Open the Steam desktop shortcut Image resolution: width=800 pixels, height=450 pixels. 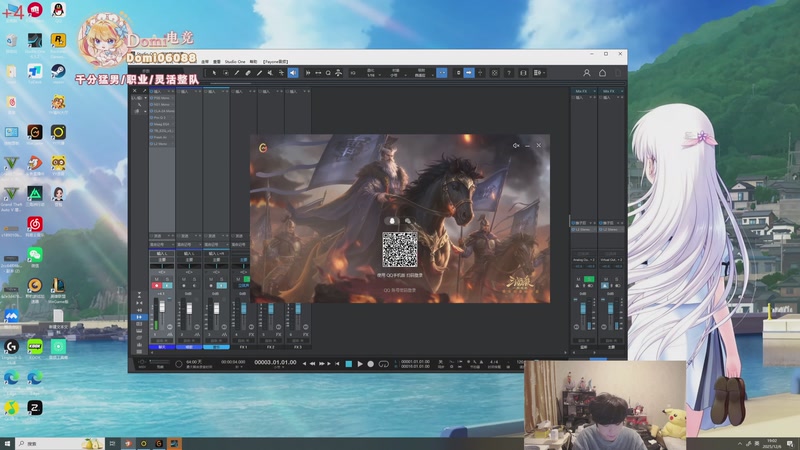tap(59, 72)
